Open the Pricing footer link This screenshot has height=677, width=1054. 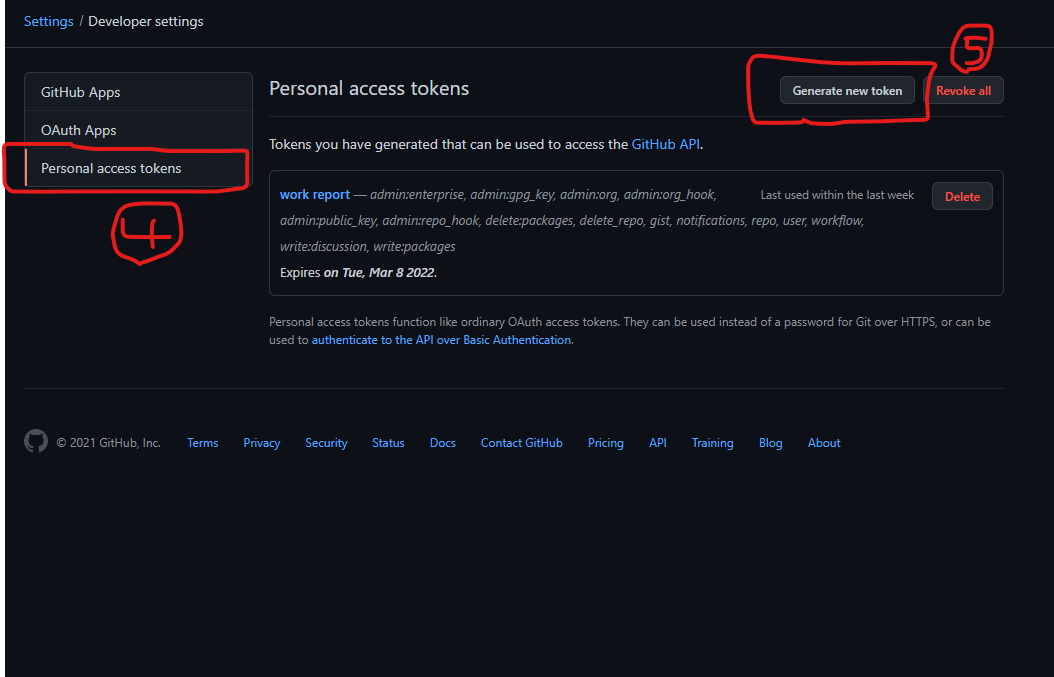[606, 443]
